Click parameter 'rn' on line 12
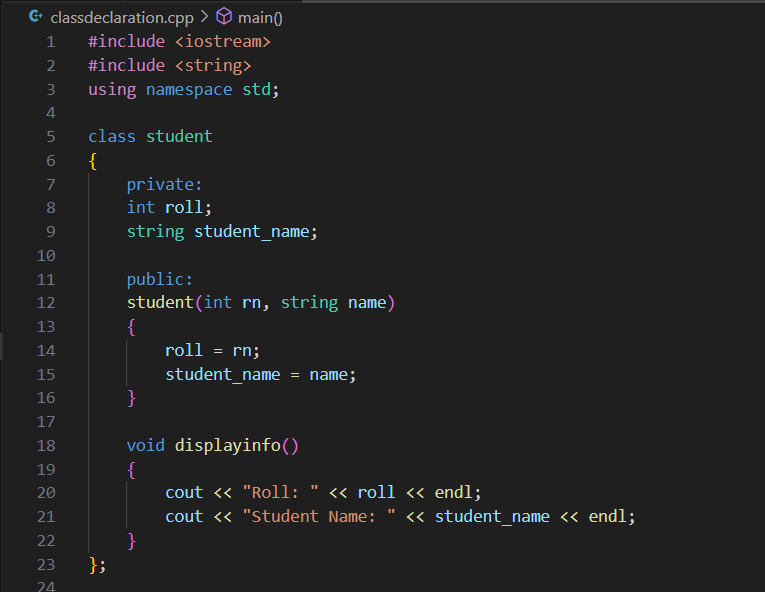The image size is (765, 592). coord(251,304)
